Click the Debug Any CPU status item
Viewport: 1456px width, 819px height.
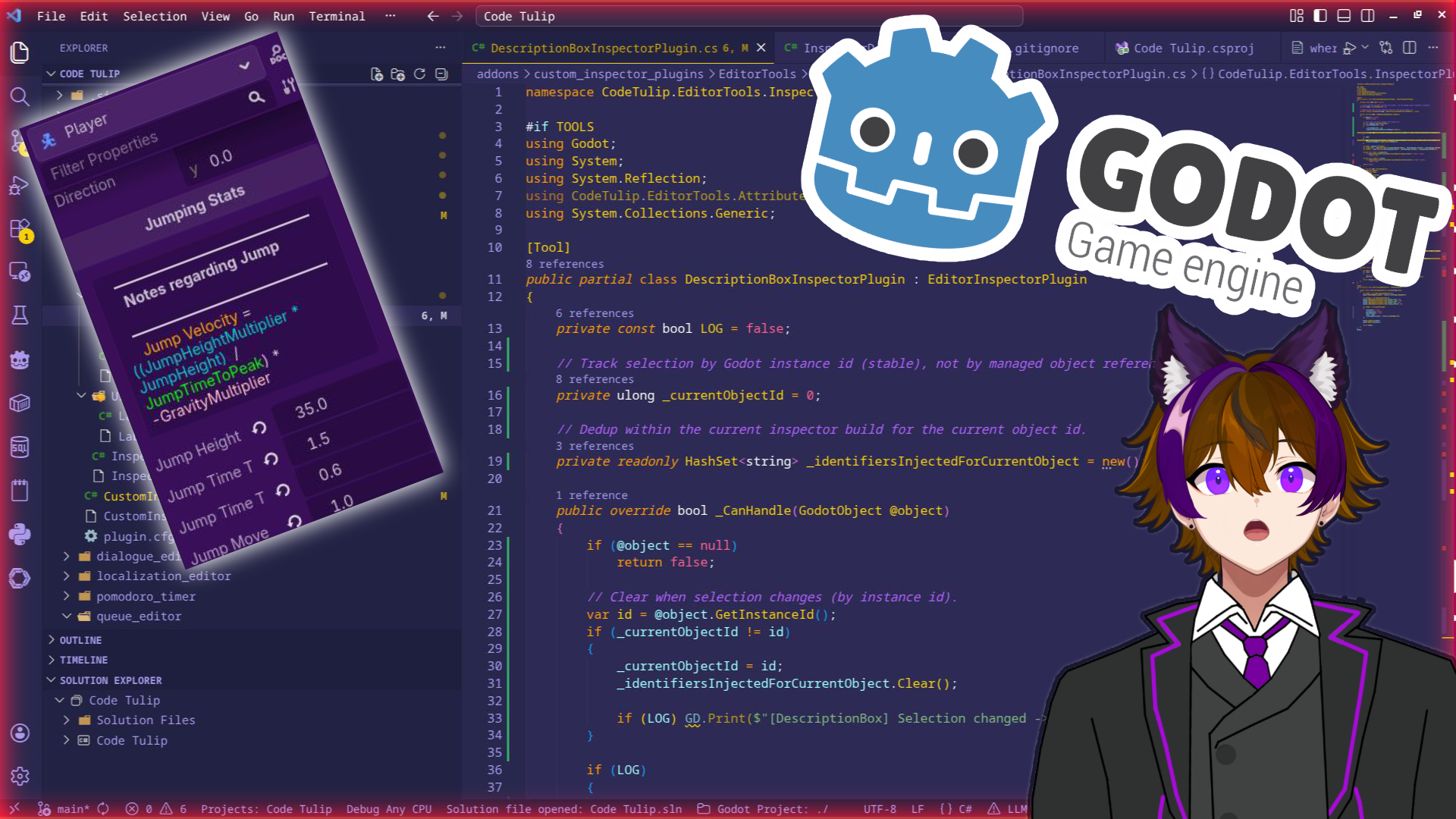pos(389,809)
